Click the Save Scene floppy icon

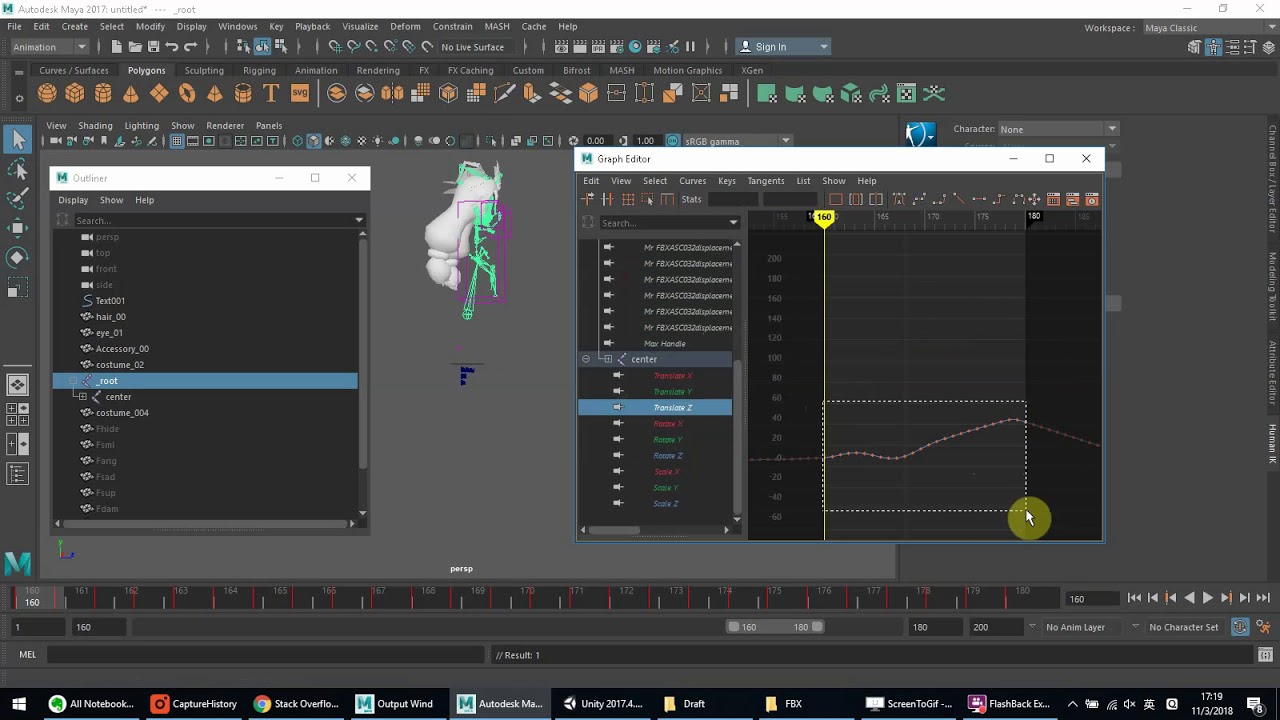[x=153, y=47]
